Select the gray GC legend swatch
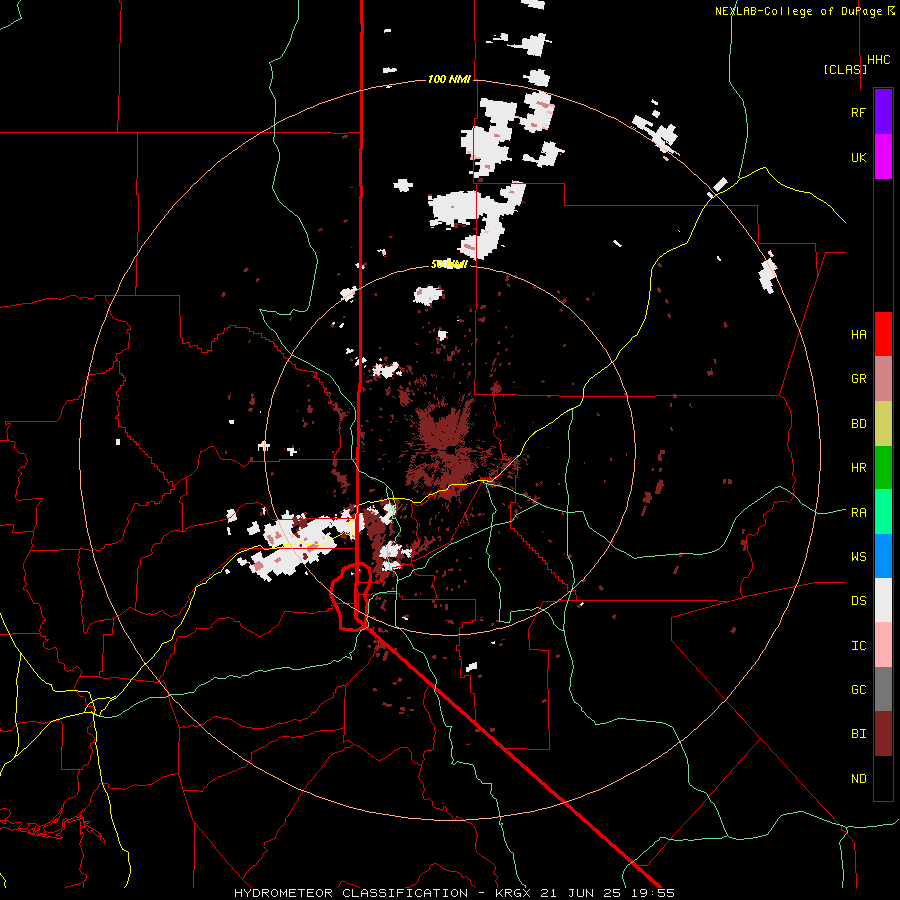 coord(883,689)
